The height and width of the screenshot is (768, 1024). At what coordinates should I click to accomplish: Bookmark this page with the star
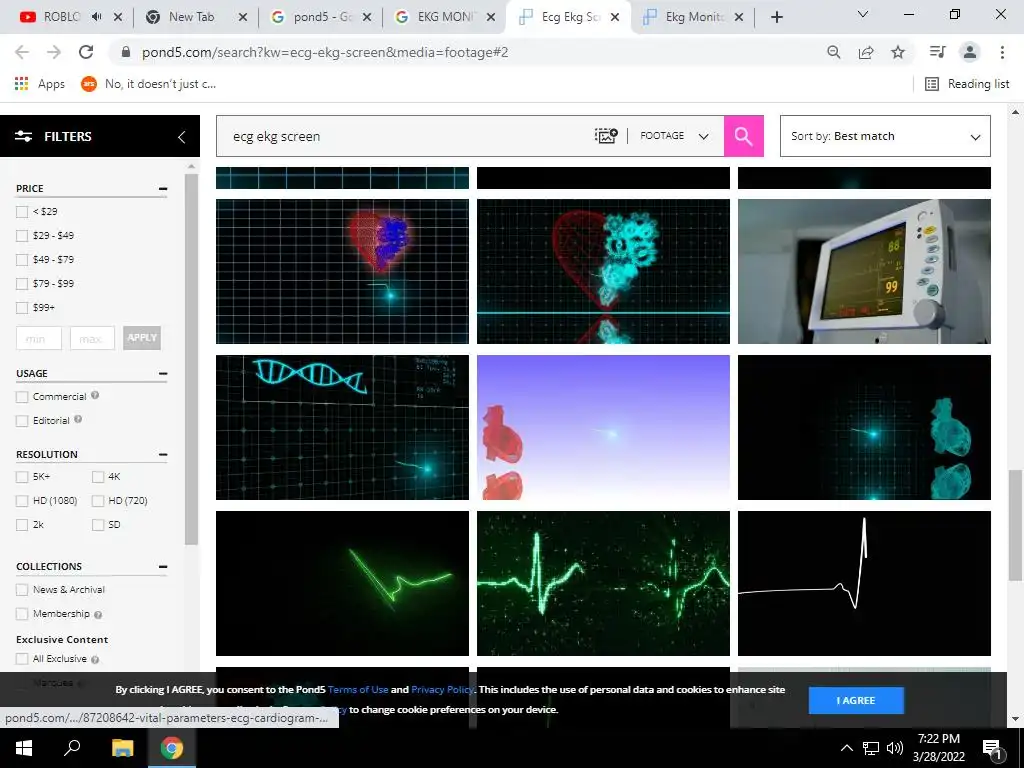tap(898, 52)
